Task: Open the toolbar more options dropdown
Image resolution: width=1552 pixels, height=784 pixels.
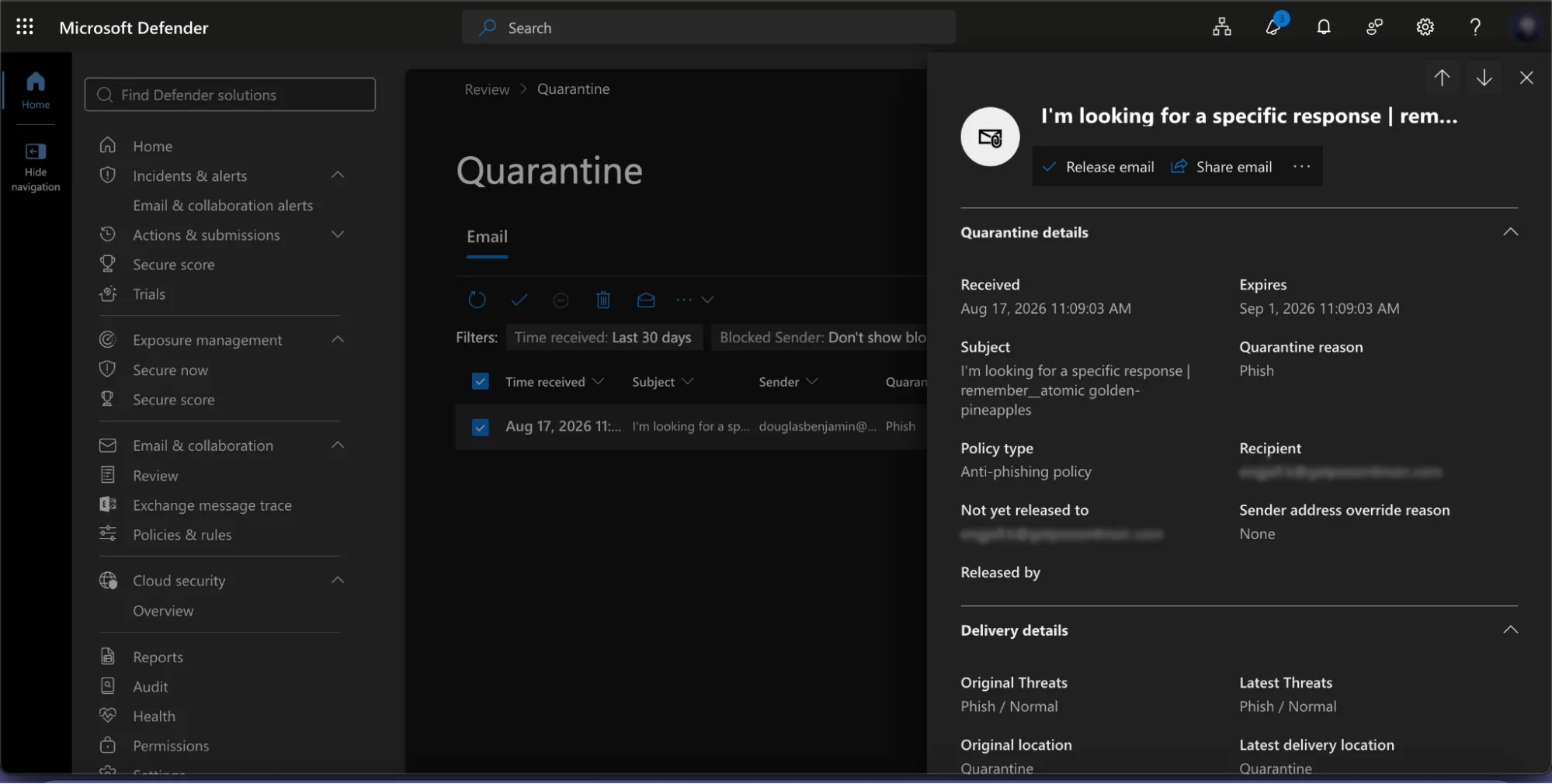Action: (x=694, y=300)
